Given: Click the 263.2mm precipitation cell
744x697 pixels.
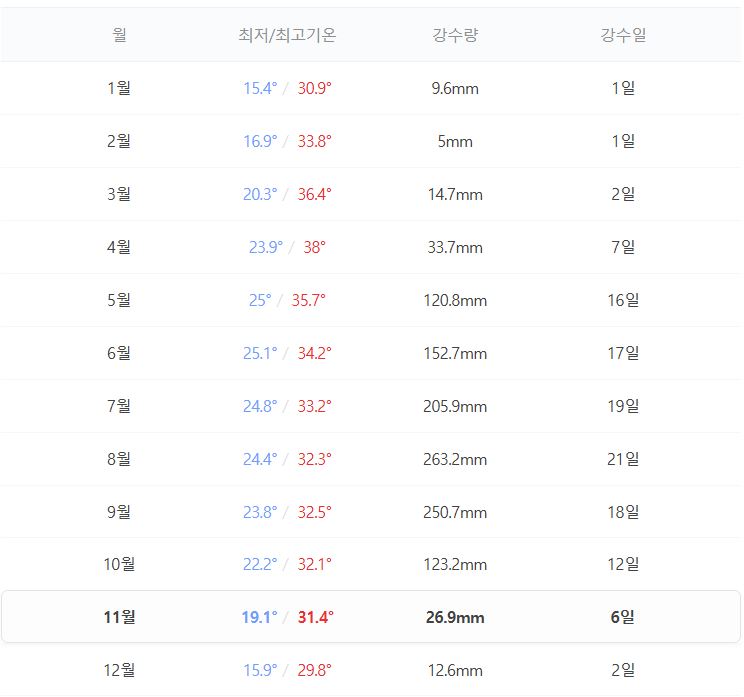Looking at the screenshot, I should coord(455,460).
